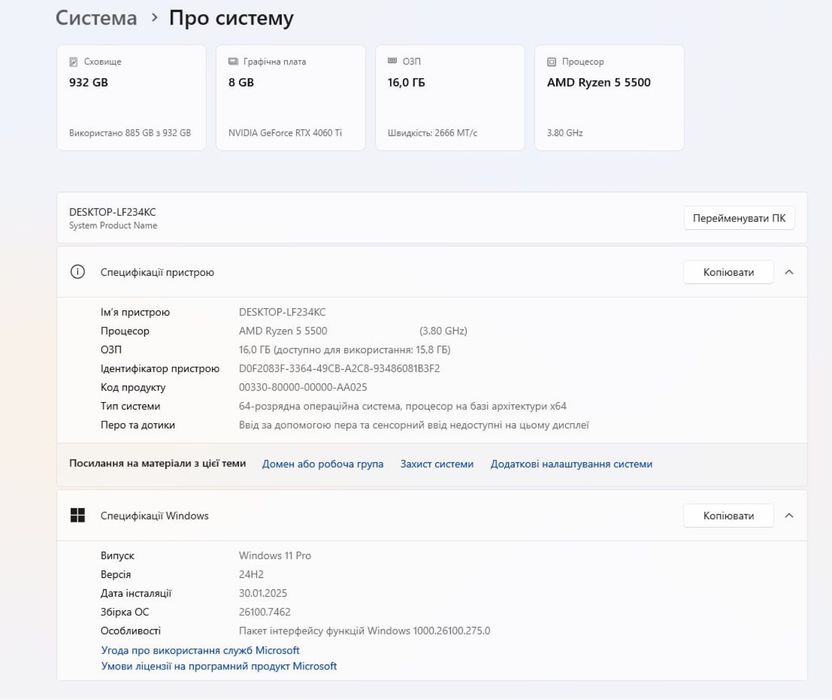Viewport: 832px width, 700px height.
Task: Click the processor icon beside Процесор label
Action: 552,62
